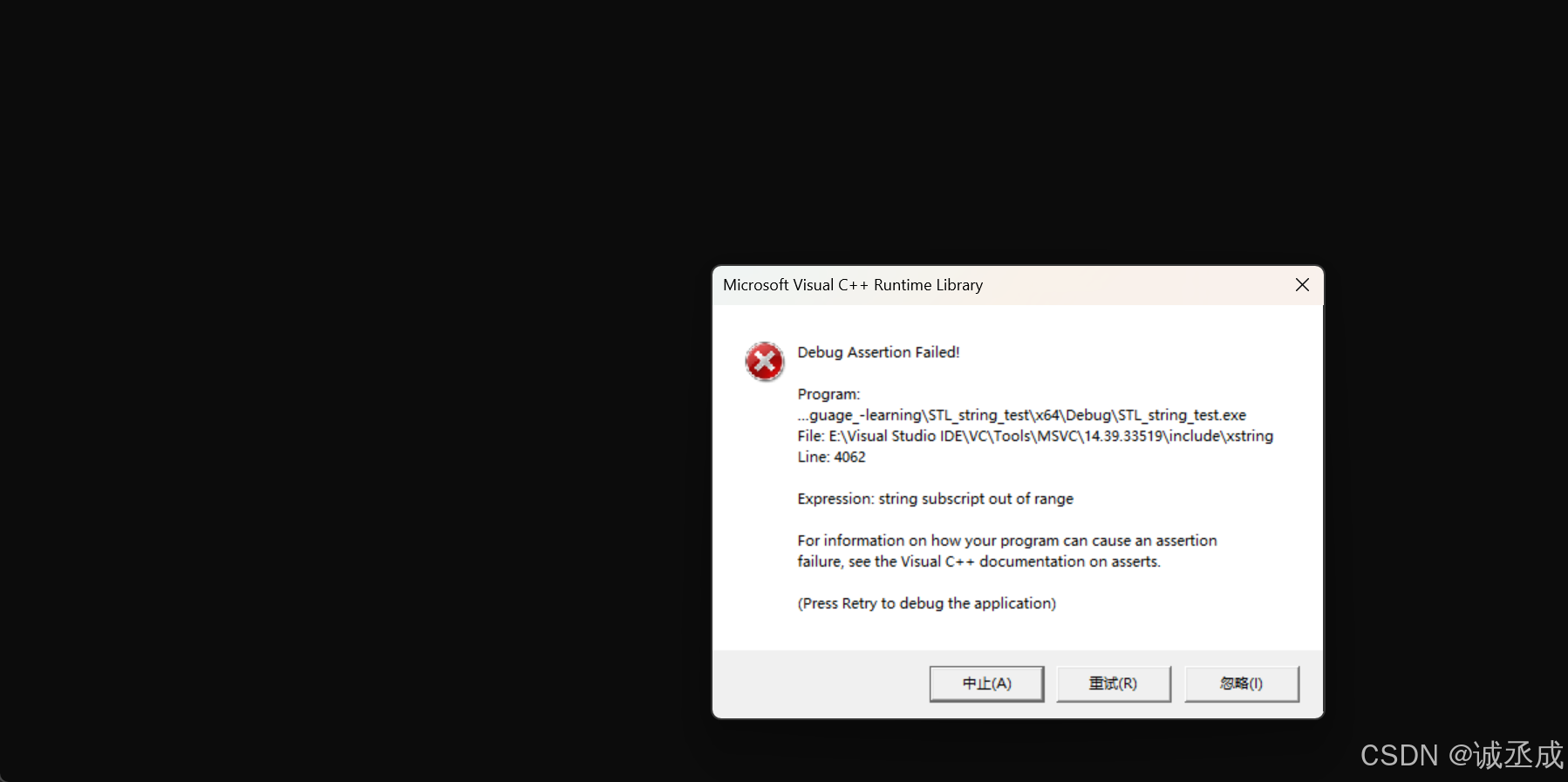Click the Line: 4062 text
The height and width of the screenshot is (782, 1568).
[831, 457]
